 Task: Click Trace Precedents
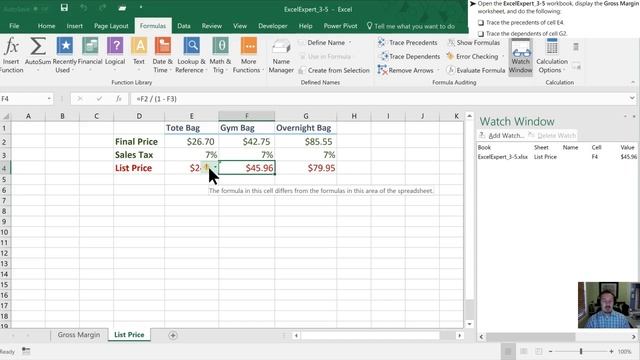[x=407, y=42]
